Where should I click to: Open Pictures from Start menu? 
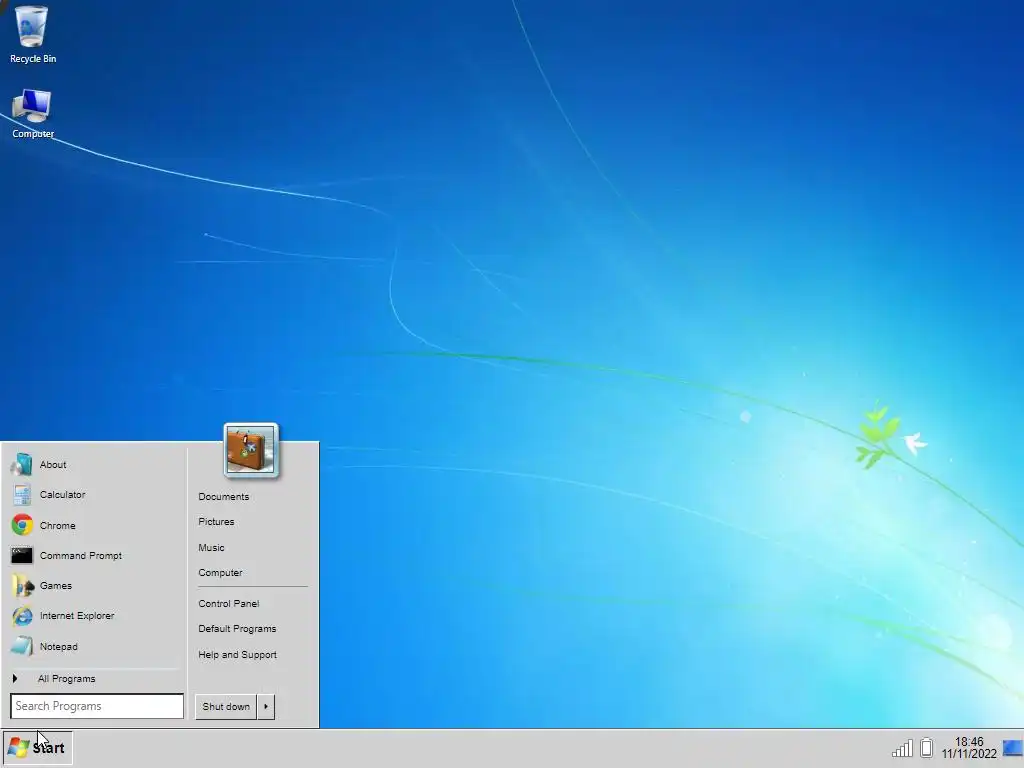click(x=216, y=522)
